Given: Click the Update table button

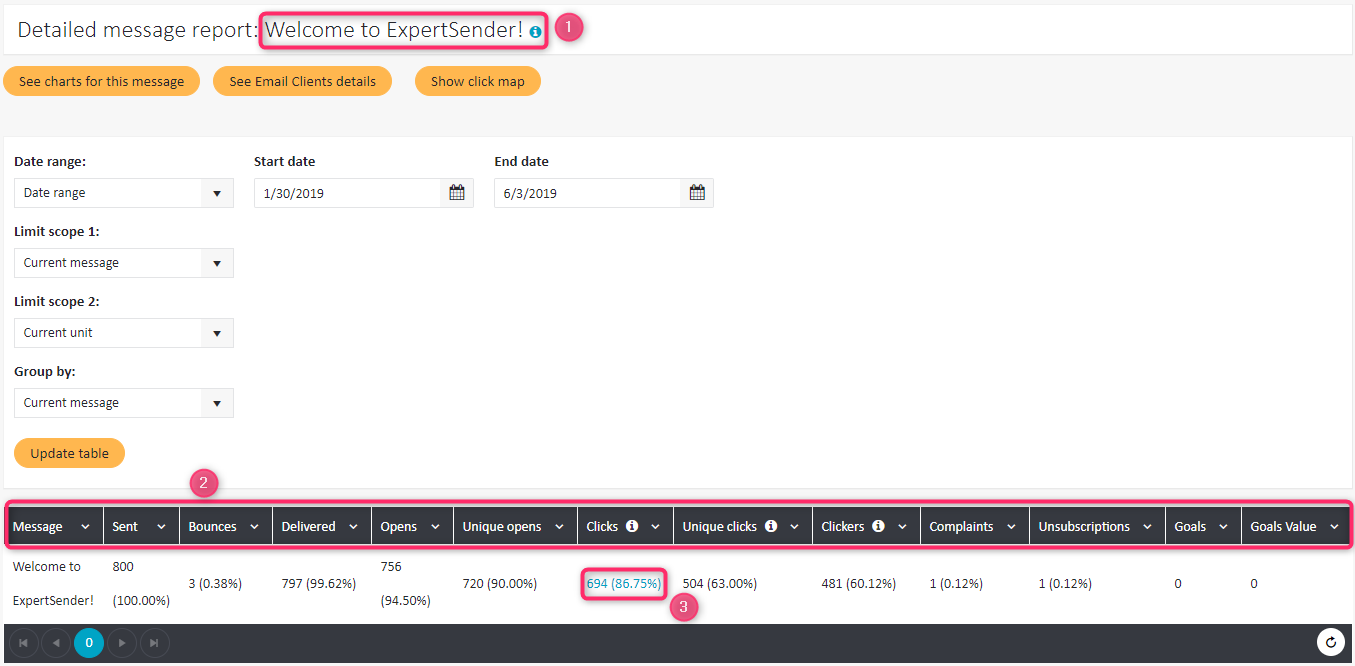Looking at the screenshot, I should point(69,453).
